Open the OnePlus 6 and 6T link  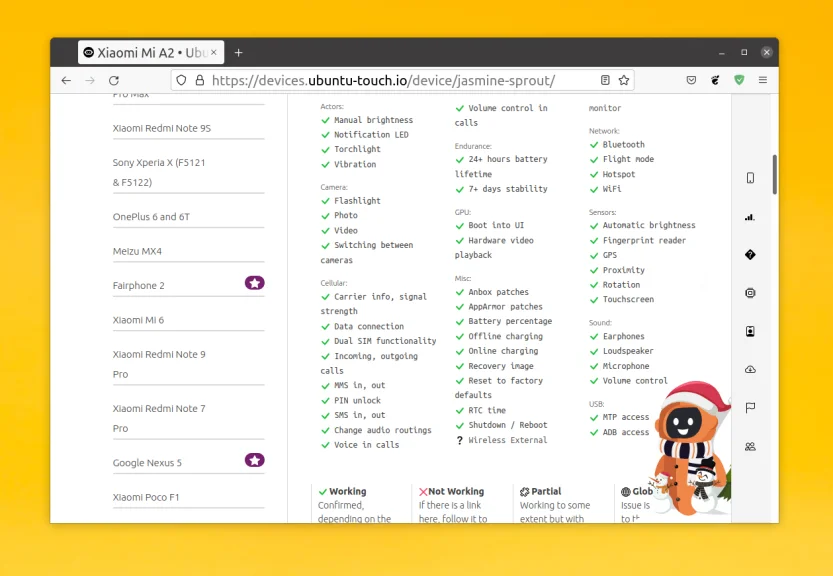pos(151,217)
